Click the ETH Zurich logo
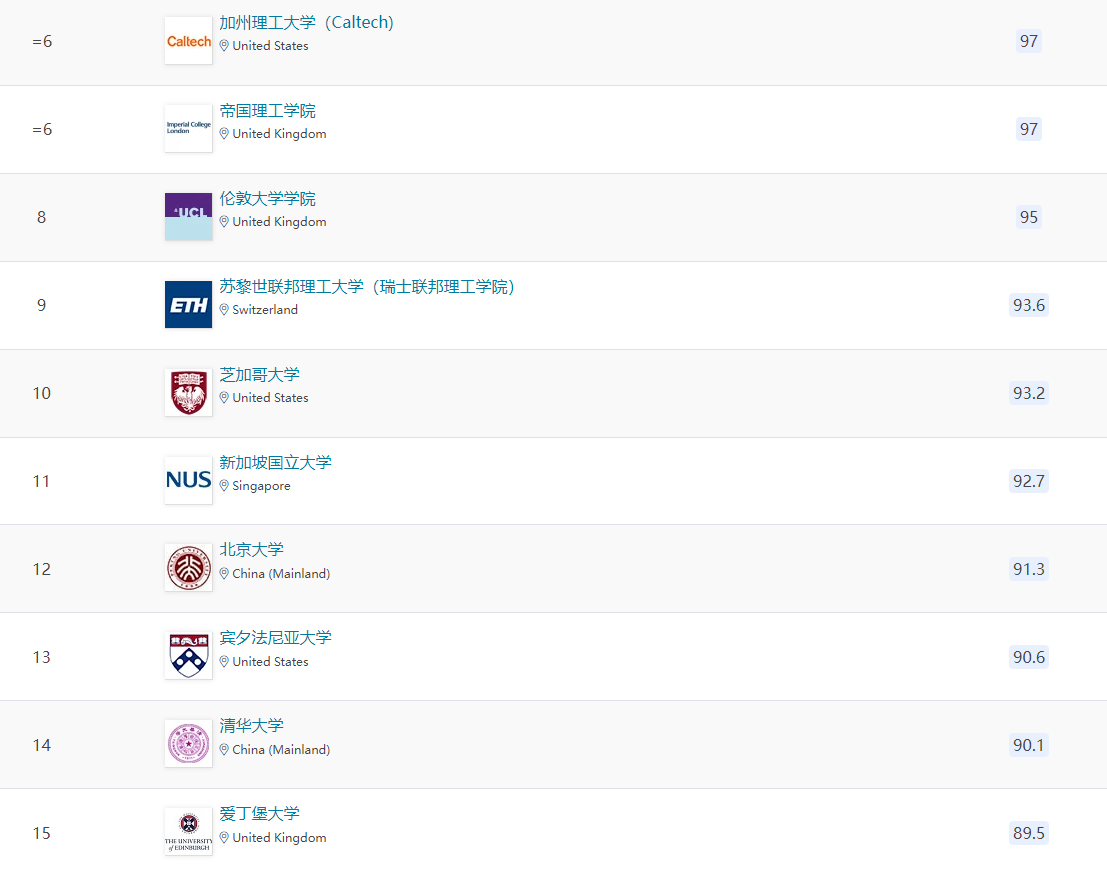This screenshot has height=876, width=1107. (x=189, y=305)
